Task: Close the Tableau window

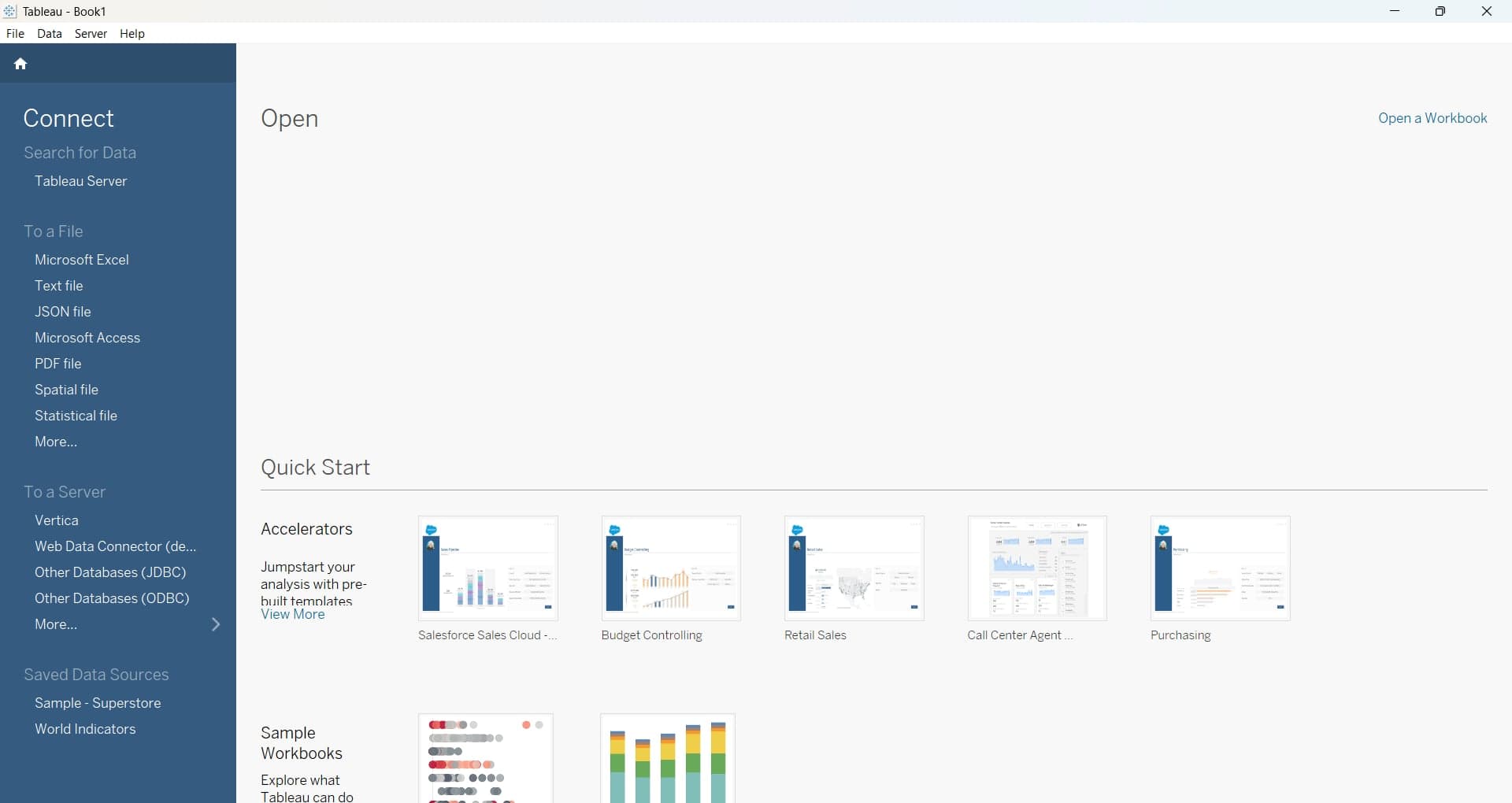Action: (1487, 11)
